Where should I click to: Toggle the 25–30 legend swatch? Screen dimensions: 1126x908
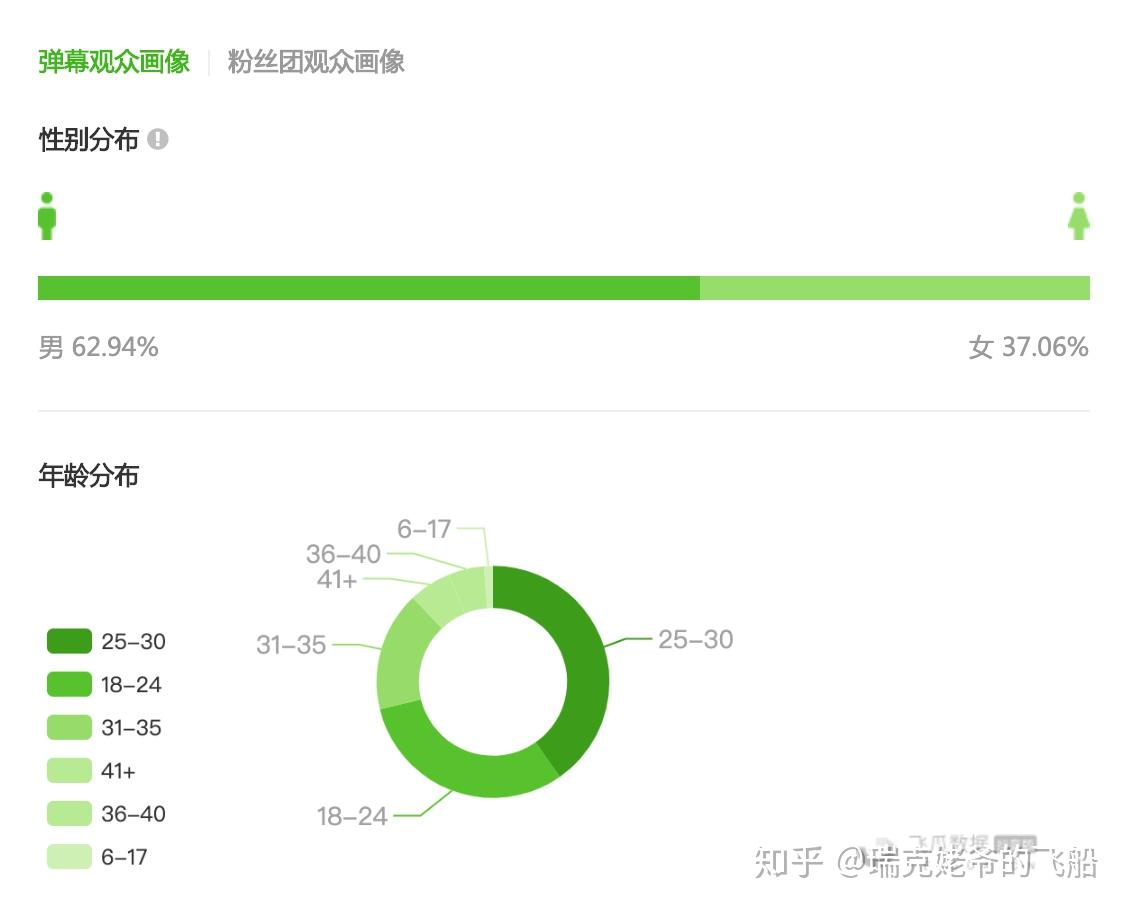[x=69, y=641]
